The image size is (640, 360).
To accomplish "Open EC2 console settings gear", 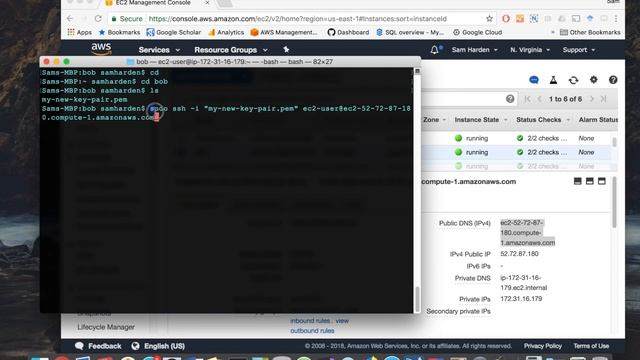I will [593, 80].
